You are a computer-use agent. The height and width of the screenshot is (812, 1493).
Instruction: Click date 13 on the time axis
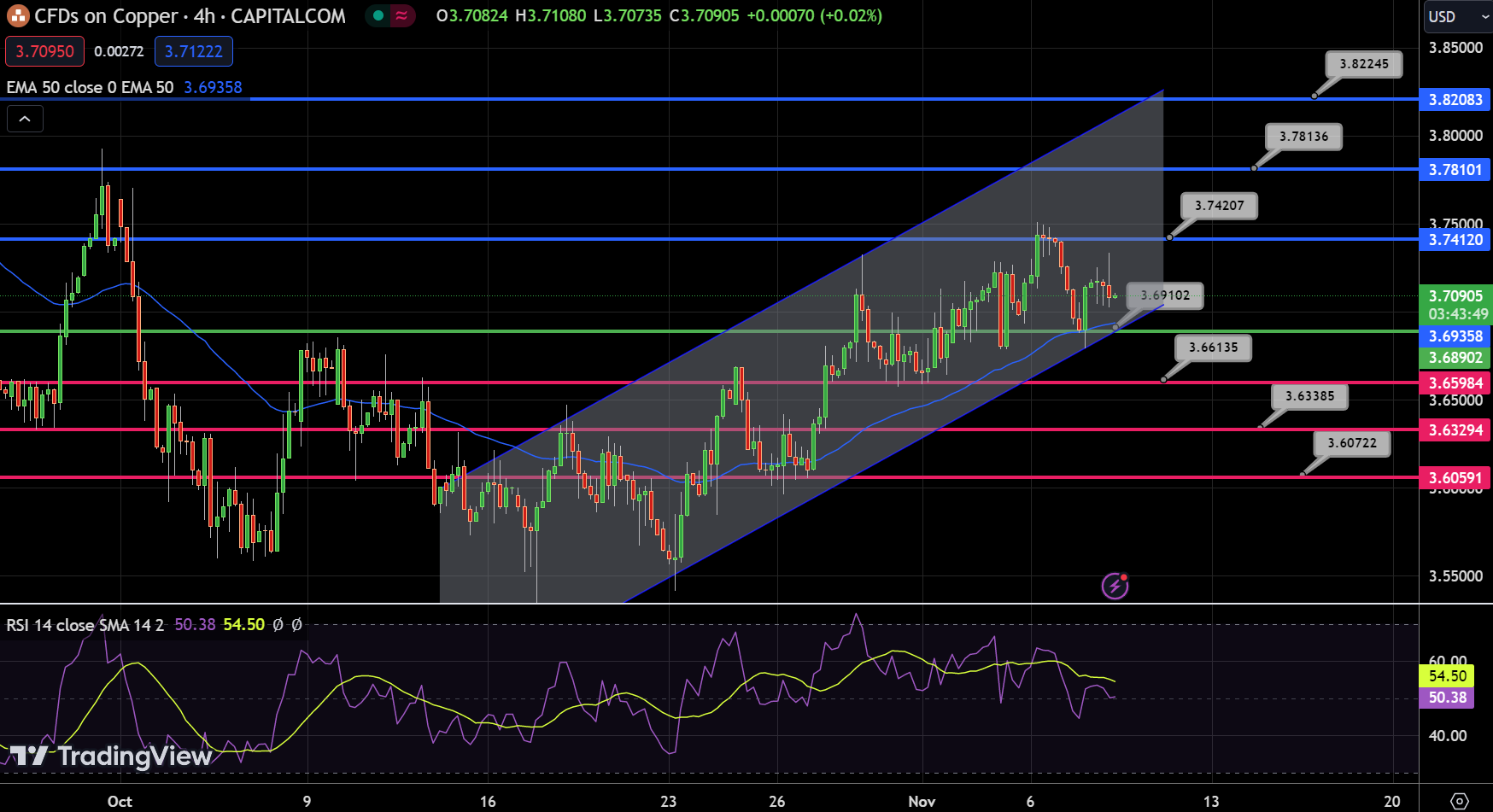[x=1211, y=801]
